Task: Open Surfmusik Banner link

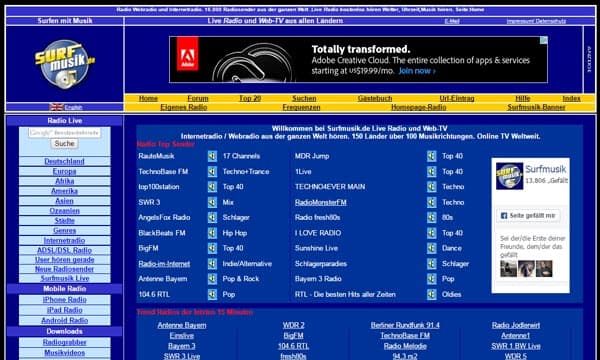Action: (536, 108)
